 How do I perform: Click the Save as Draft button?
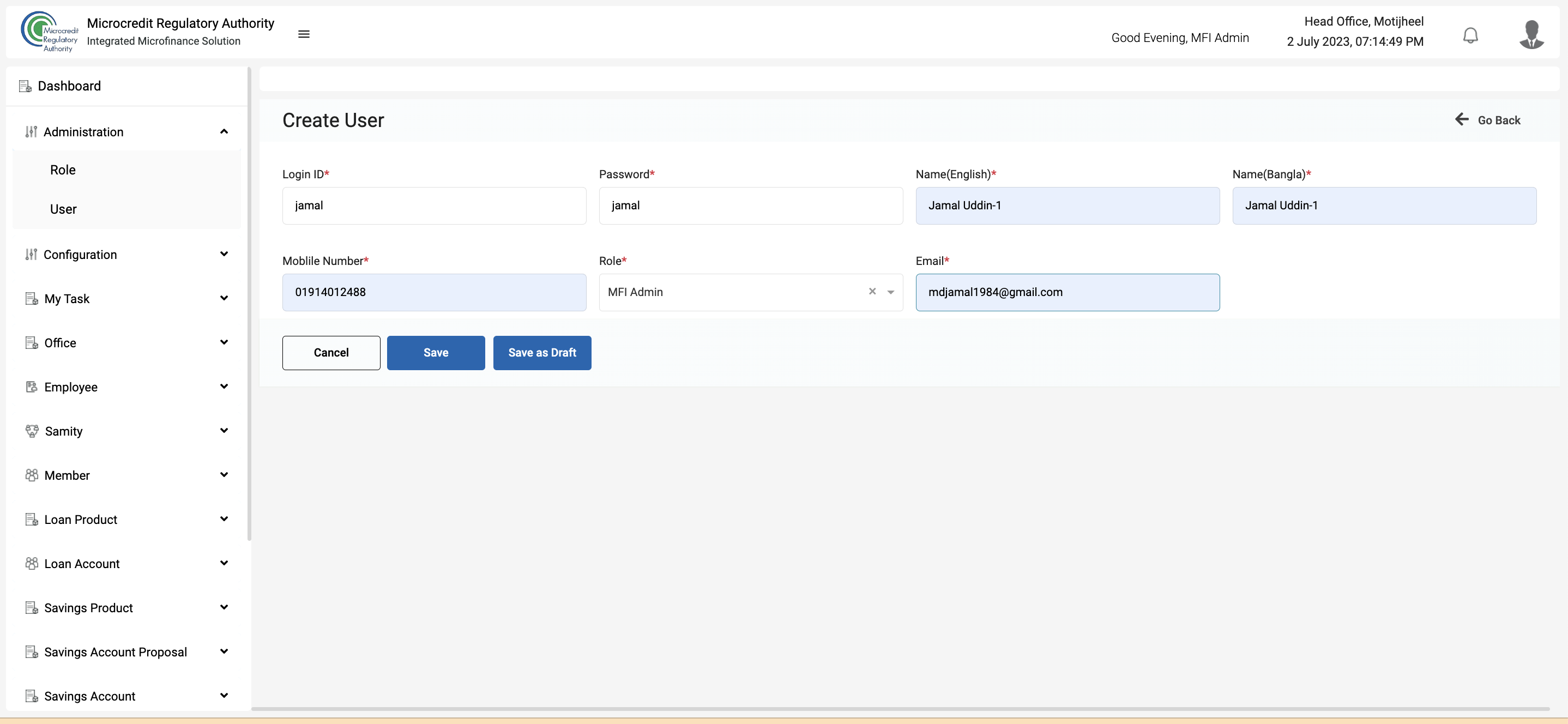point(542,353)
